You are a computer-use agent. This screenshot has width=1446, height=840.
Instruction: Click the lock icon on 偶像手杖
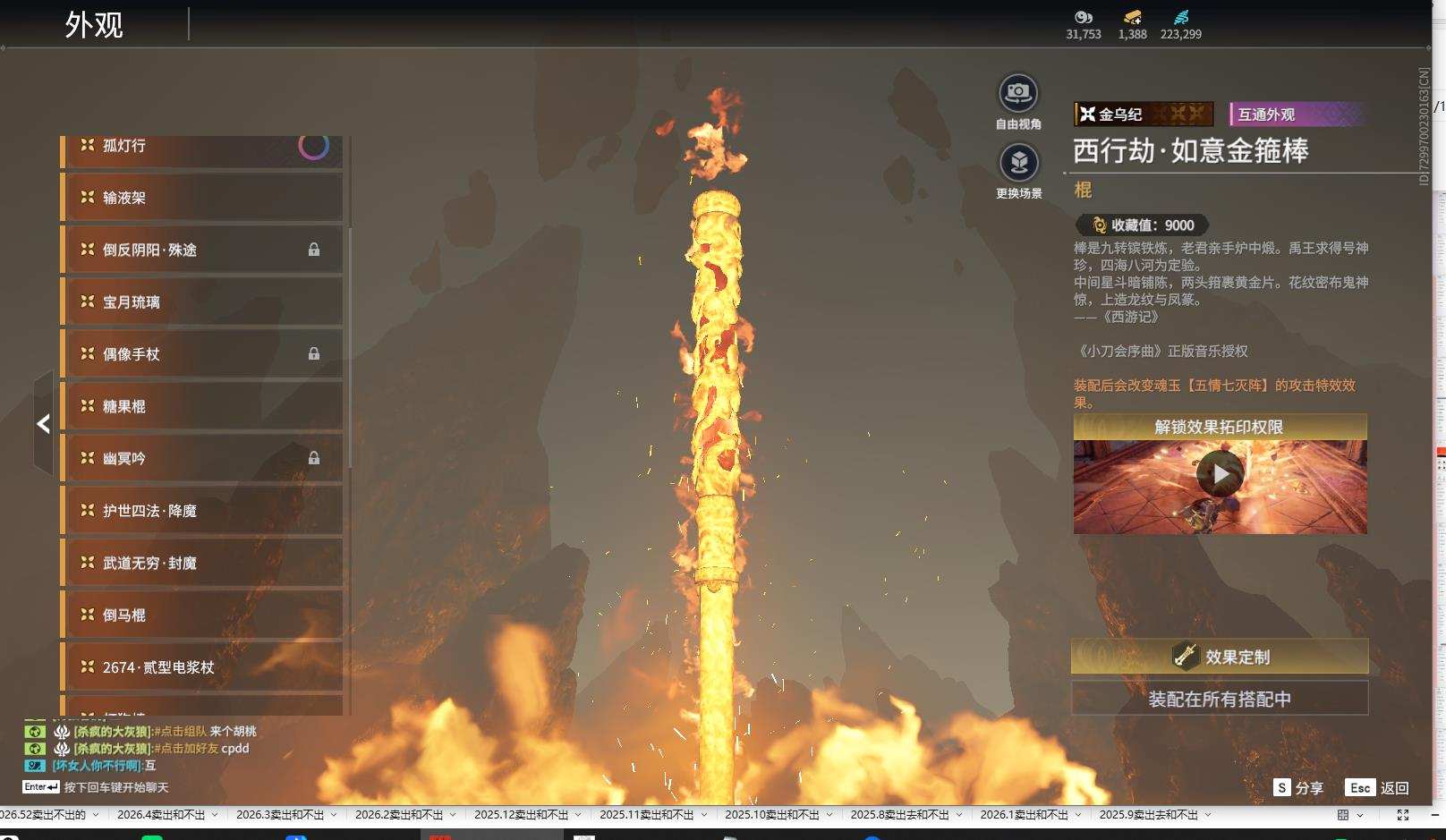314,353
